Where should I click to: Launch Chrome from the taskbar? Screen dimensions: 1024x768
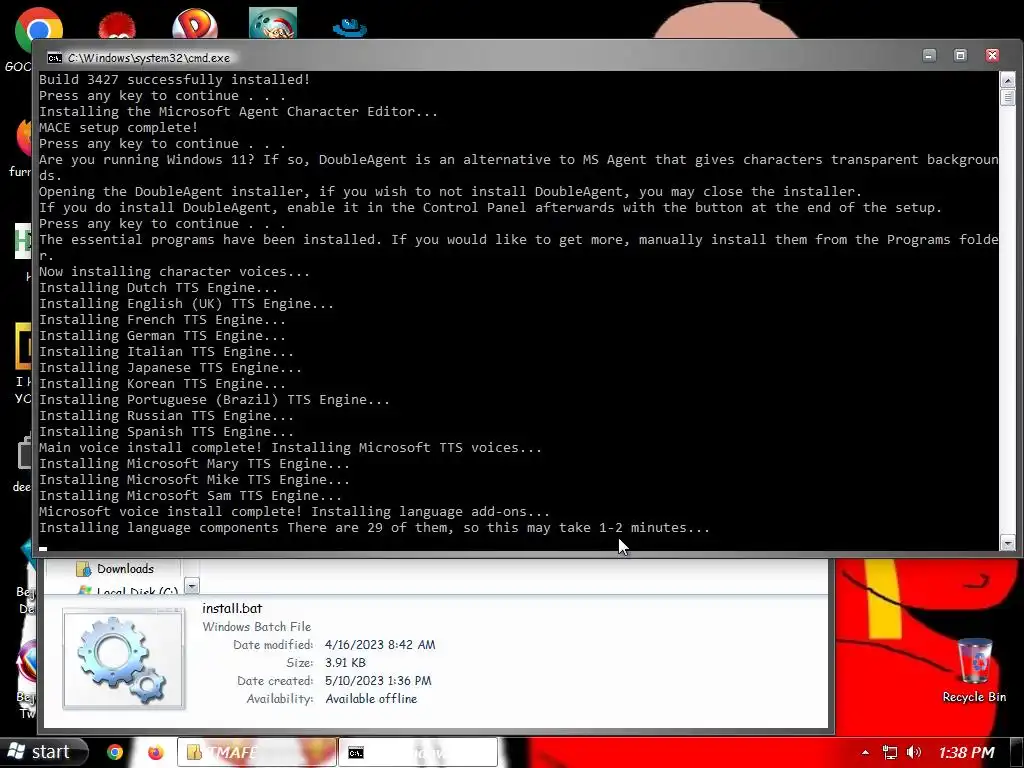coord(115,753)
